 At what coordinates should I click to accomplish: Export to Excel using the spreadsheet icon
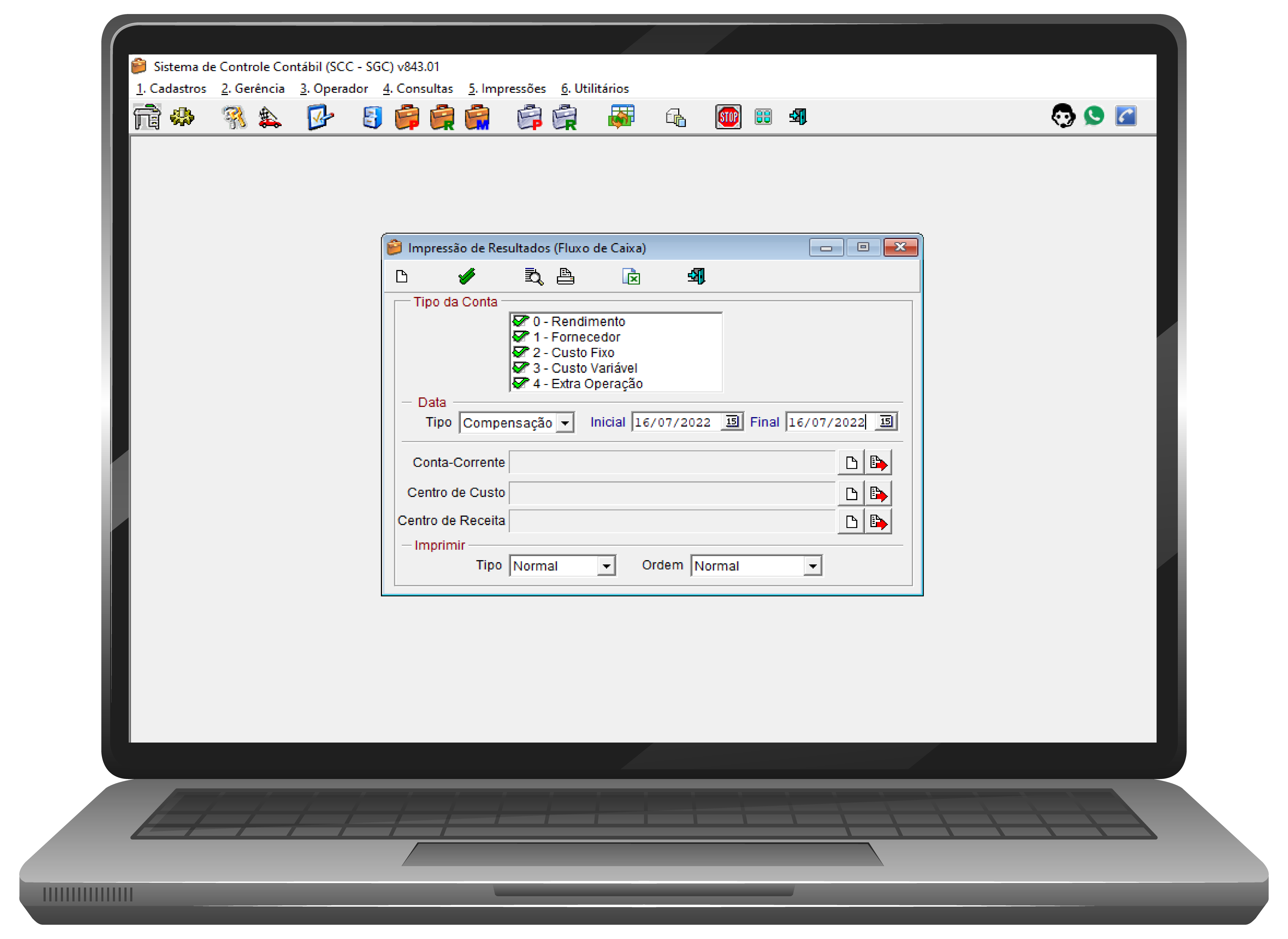point(631,277)
